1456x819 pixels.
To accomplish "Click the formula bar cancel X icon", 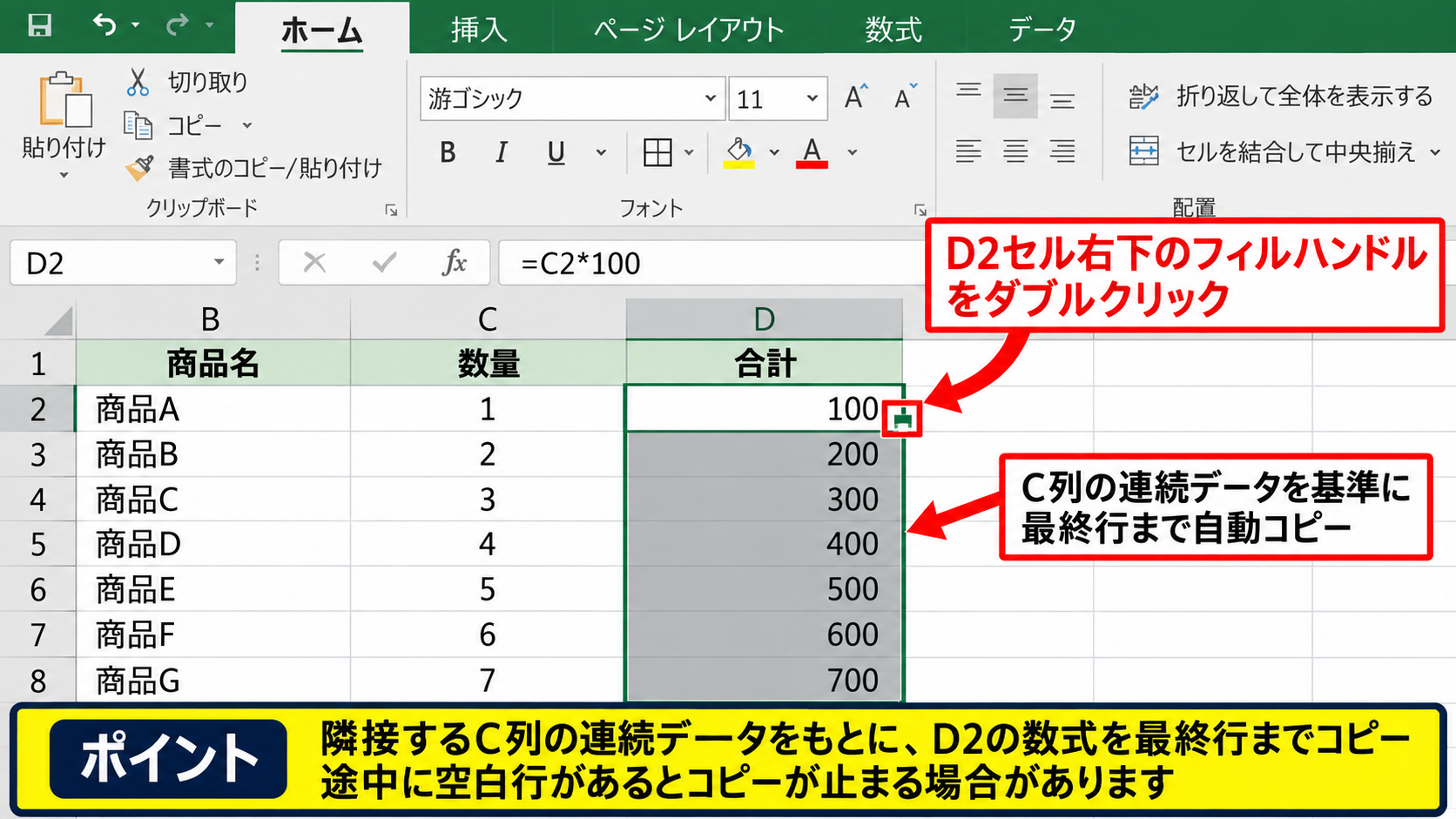I will coord(314,262).
